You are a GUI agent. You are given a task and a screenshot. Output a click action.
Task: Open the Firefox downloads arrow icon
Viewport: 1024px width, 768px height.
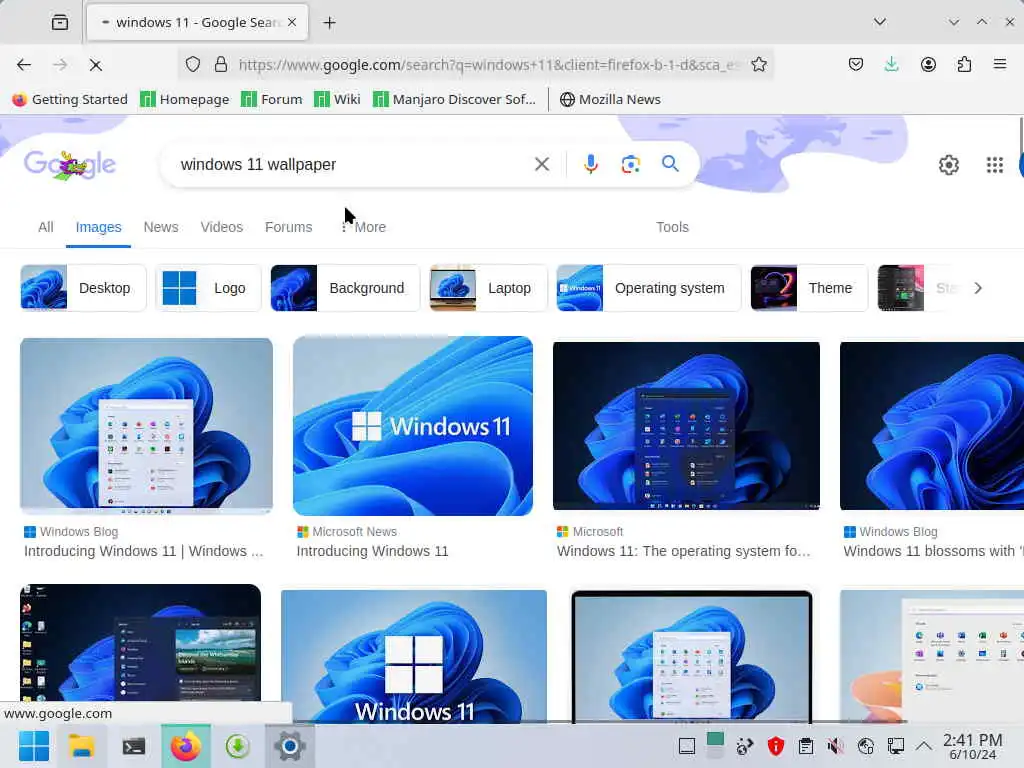891,64
